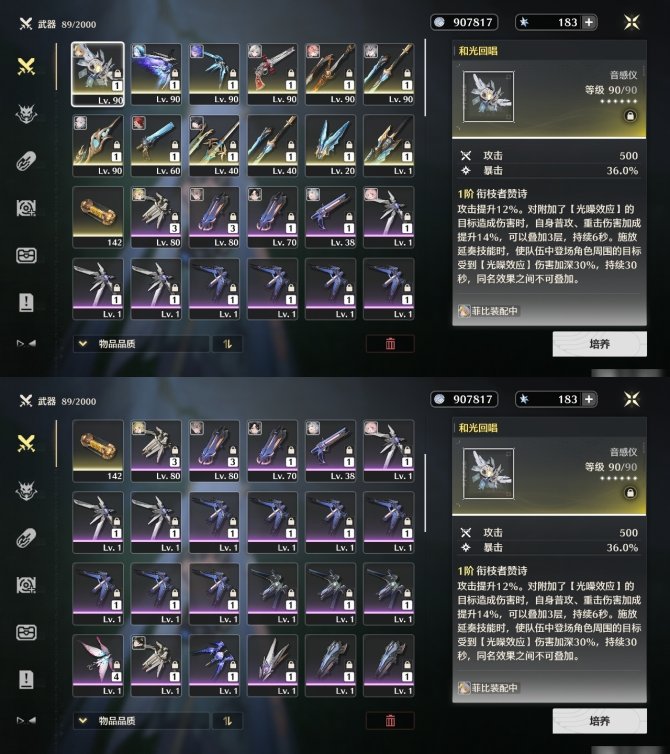Open the exclamation-mark quest items category in lower sidebar
The height and width of the screenshot is (754, 670).
pyautogui.click(x=26, y=679)
